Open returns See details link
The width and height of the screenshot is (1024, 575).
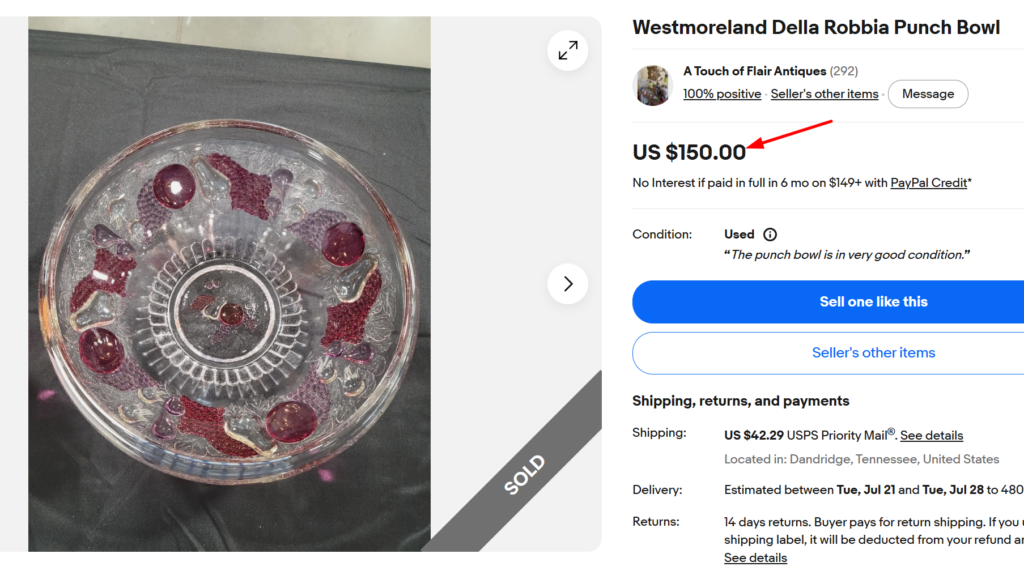coord(755,558)
